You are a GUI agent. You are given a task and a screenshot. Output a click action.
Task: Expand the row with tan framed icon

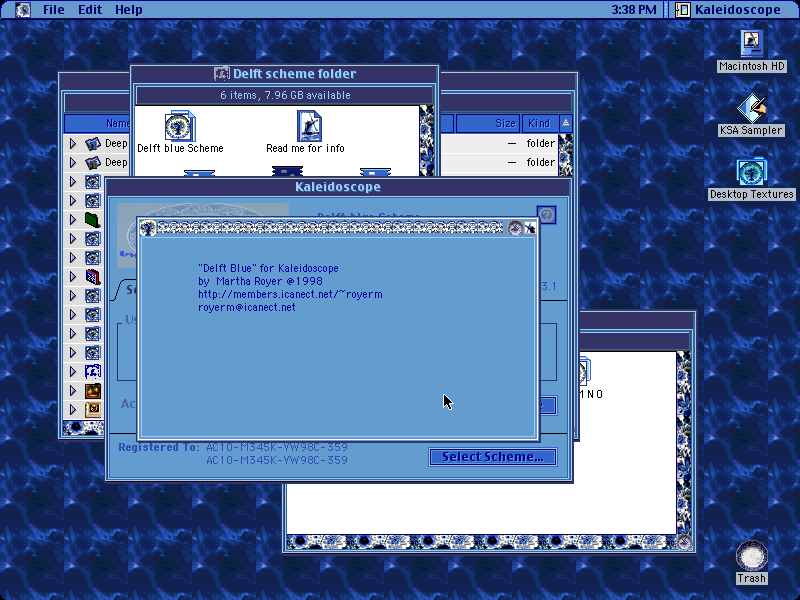[72, 410]
